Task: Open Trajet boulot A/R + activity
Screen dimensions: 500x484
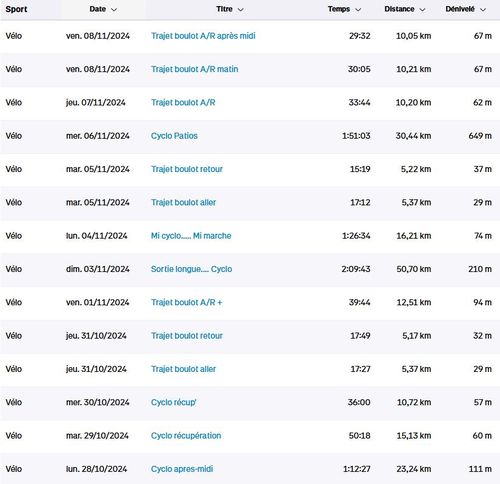Action: [x=186, y=302]
